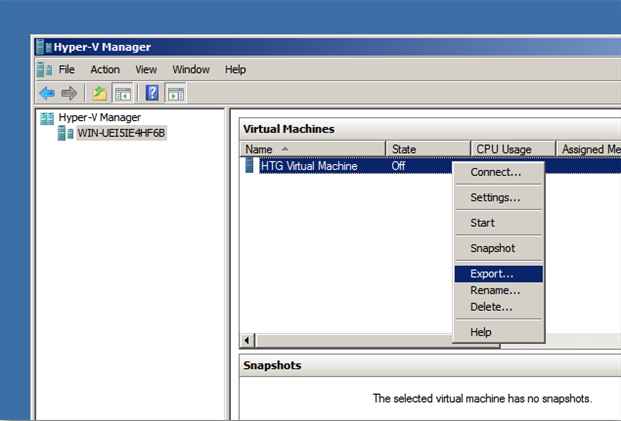Viewport: 621px width, 421px height.
Task: Open the Help menu in menu bar
Action: 236,70
